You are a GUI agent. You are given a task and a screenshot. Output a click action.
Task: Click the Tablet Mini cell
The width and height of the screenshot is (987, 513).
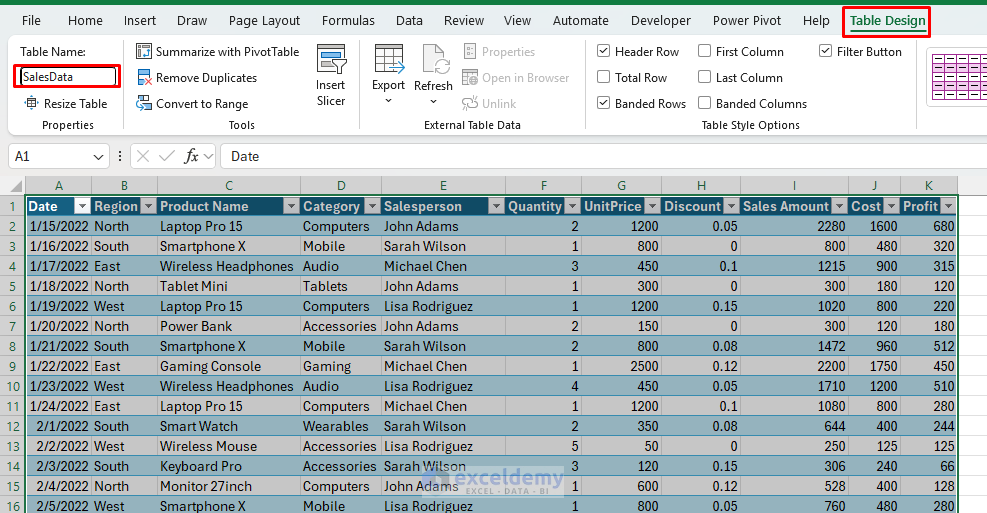(228, 286)
